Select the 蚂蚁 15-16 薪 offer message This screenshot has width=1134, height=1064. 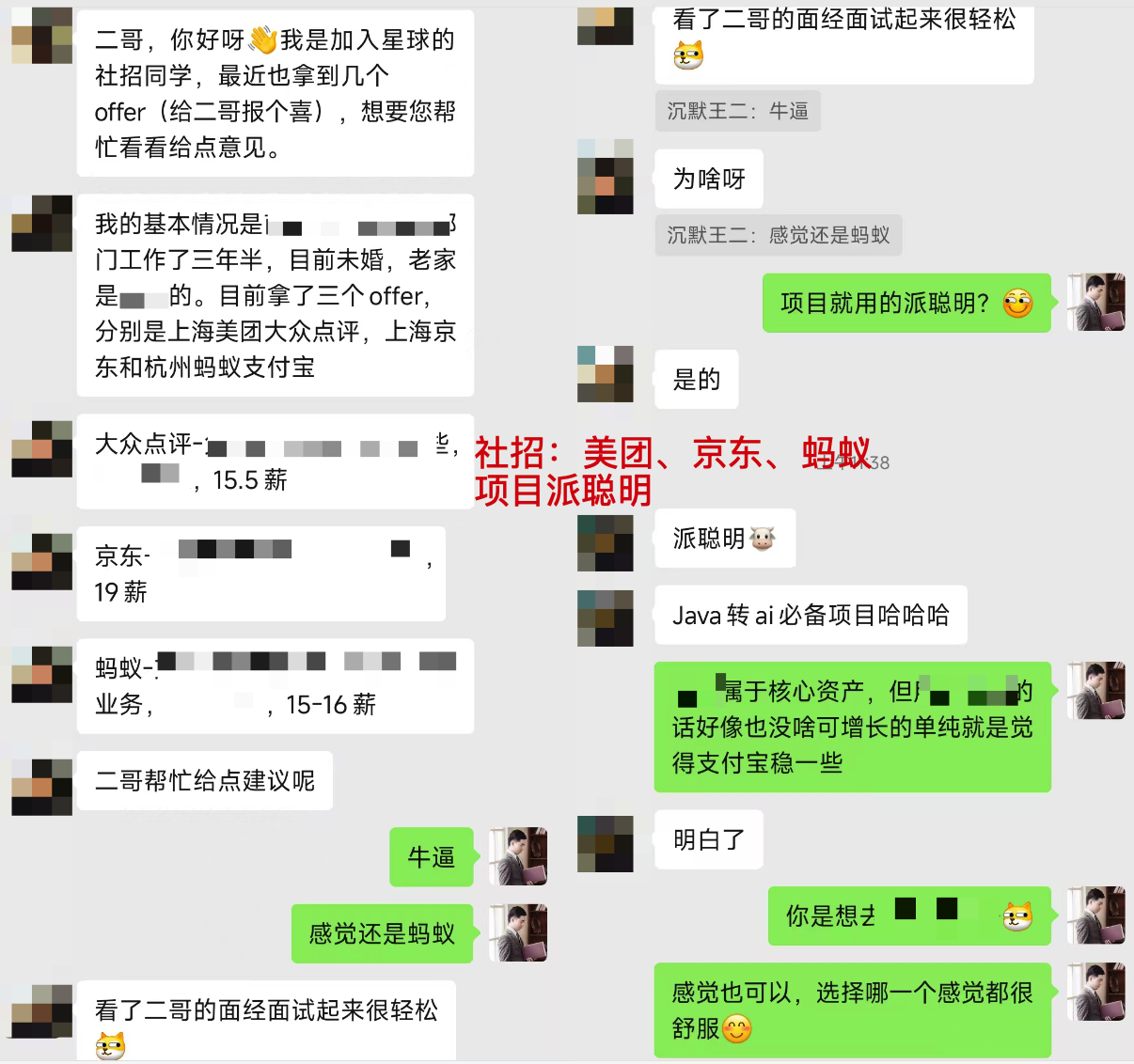(x=275, y=686)
